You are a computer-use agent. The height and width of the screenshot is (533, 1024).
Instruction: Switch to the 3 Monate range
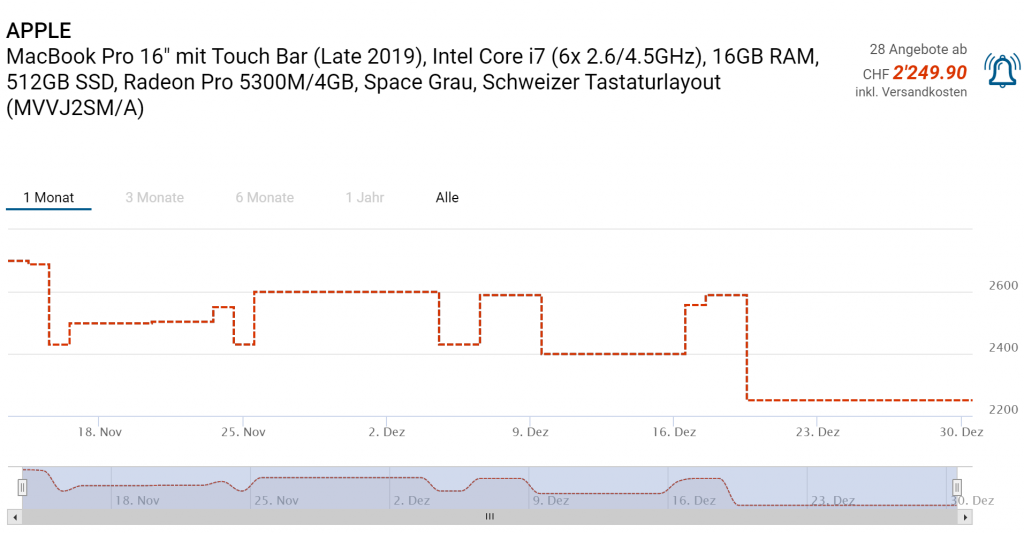[155, 197]
